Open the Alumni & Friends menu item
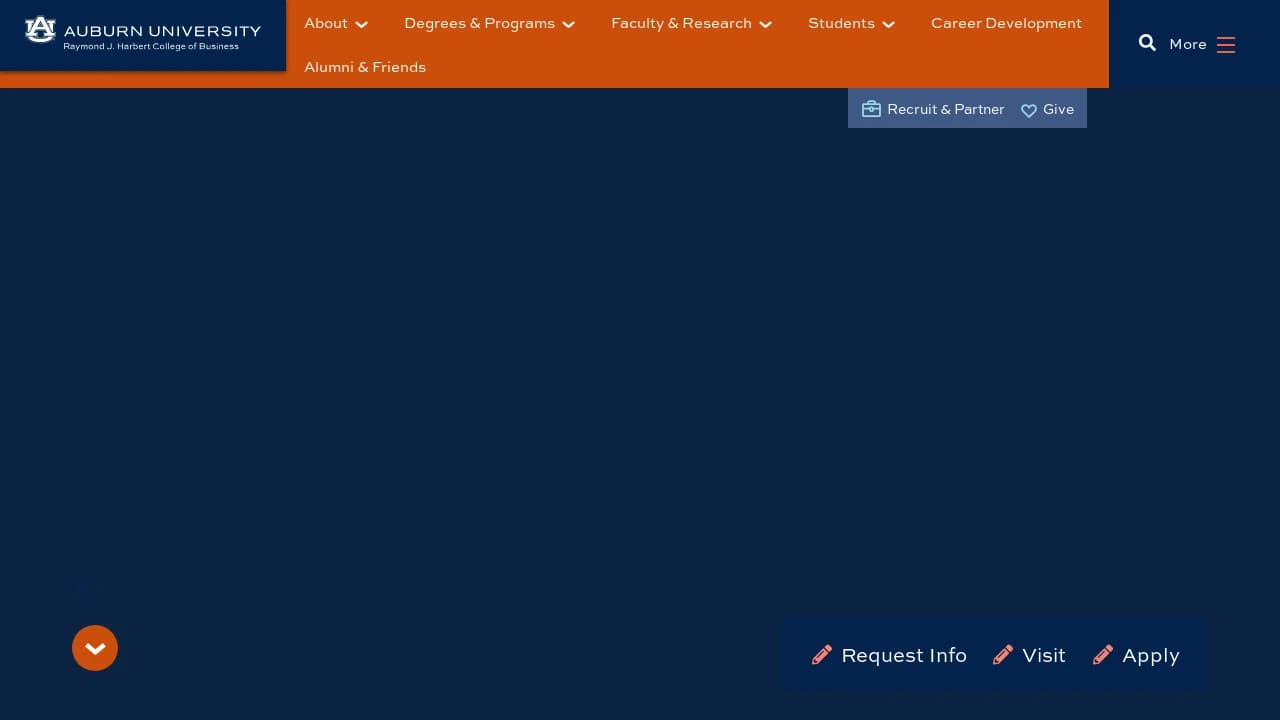 pos(365,67)
